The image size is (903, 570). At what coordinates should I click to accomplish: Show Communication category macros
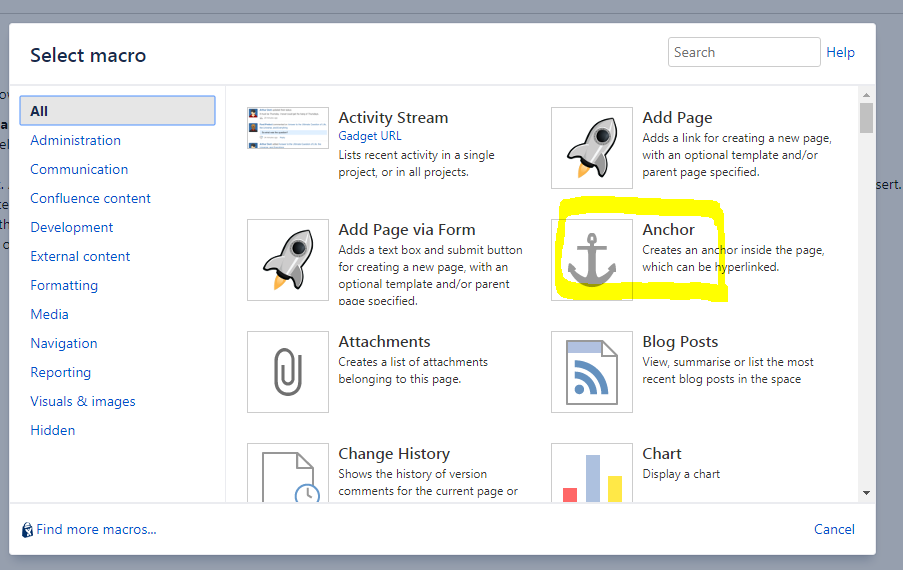pyautogui.click(x=79, y=169)
